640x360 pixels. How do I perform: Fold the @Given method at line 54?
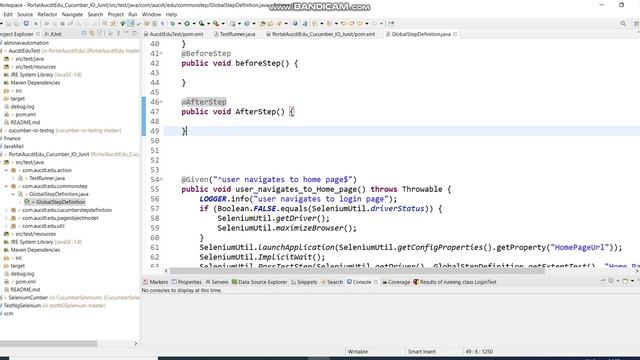point(161,180)
